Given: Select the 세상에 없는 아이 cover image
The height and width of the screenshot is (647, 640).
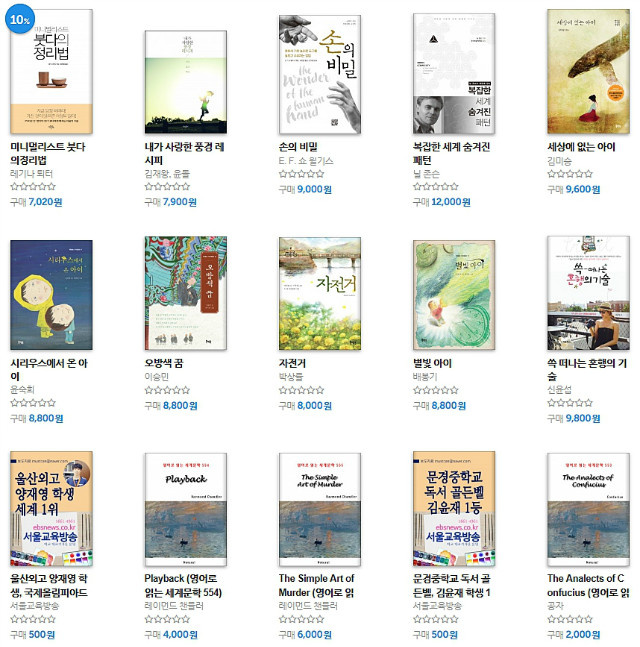Looking at the screenshot, I should point(588,71).
